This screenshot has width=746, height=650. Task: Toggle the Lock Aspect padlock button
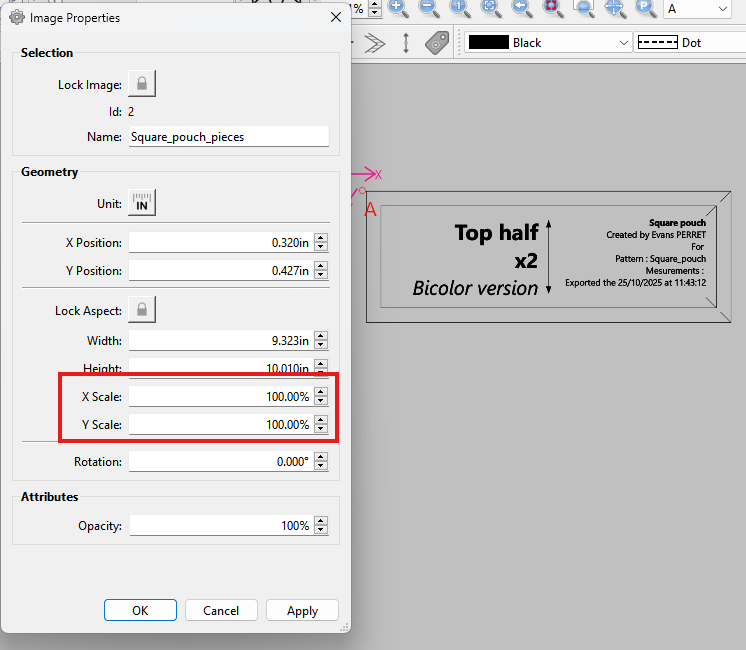coord(142,310)
